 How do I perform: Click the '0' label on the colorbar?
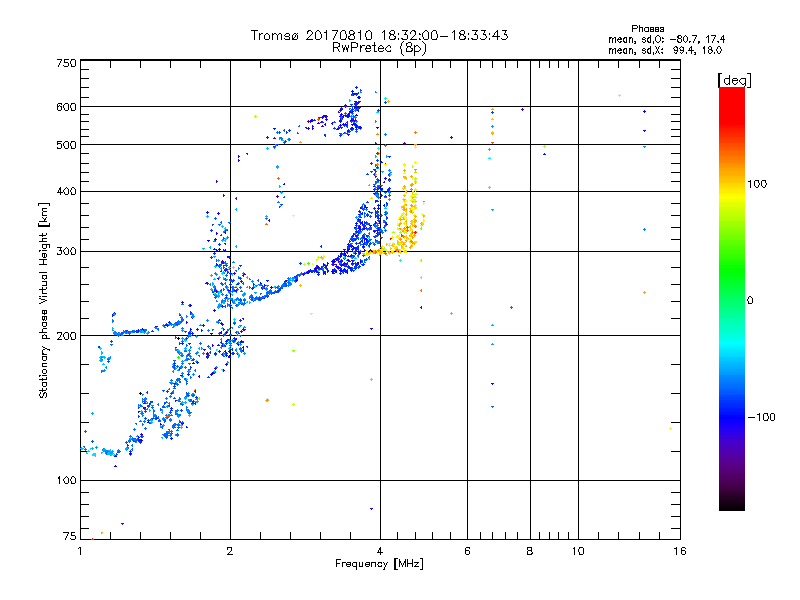click(x=750, y=301)
